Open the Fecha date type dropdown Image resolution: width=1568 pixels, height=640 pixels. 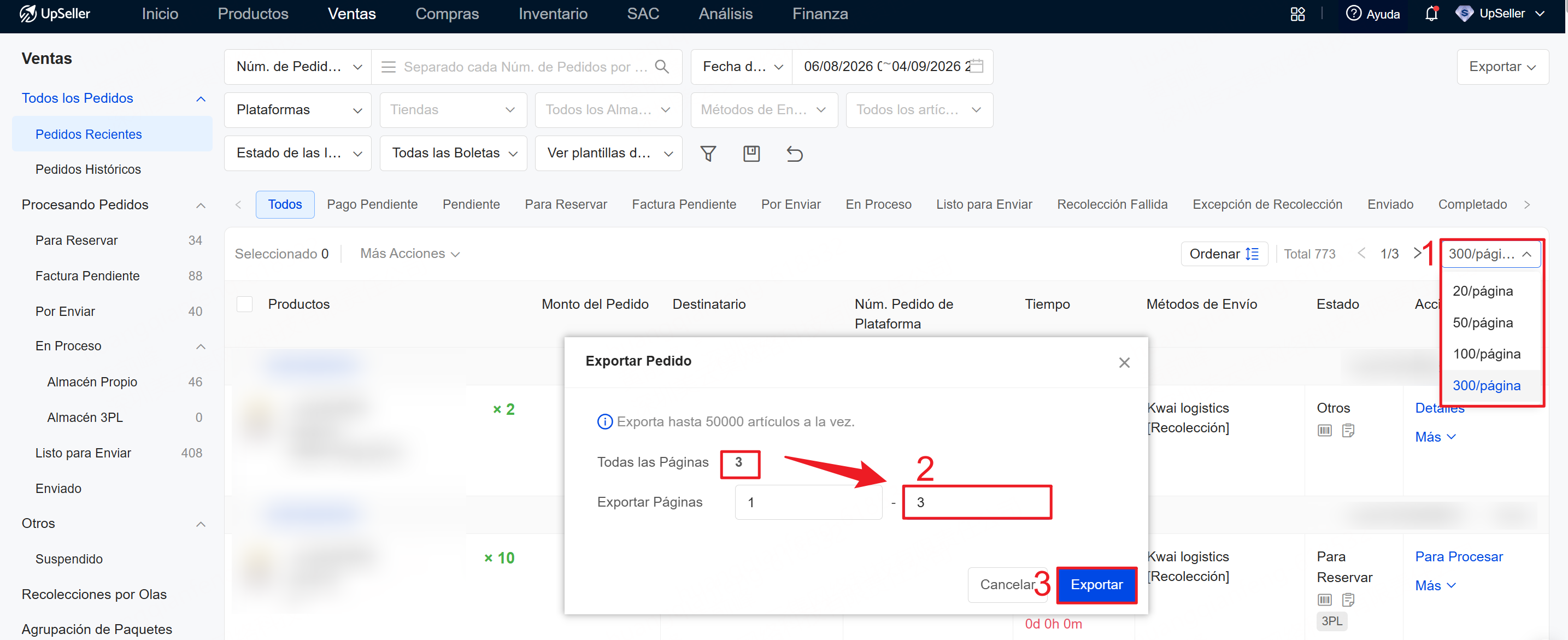click(x=742, y=66)
